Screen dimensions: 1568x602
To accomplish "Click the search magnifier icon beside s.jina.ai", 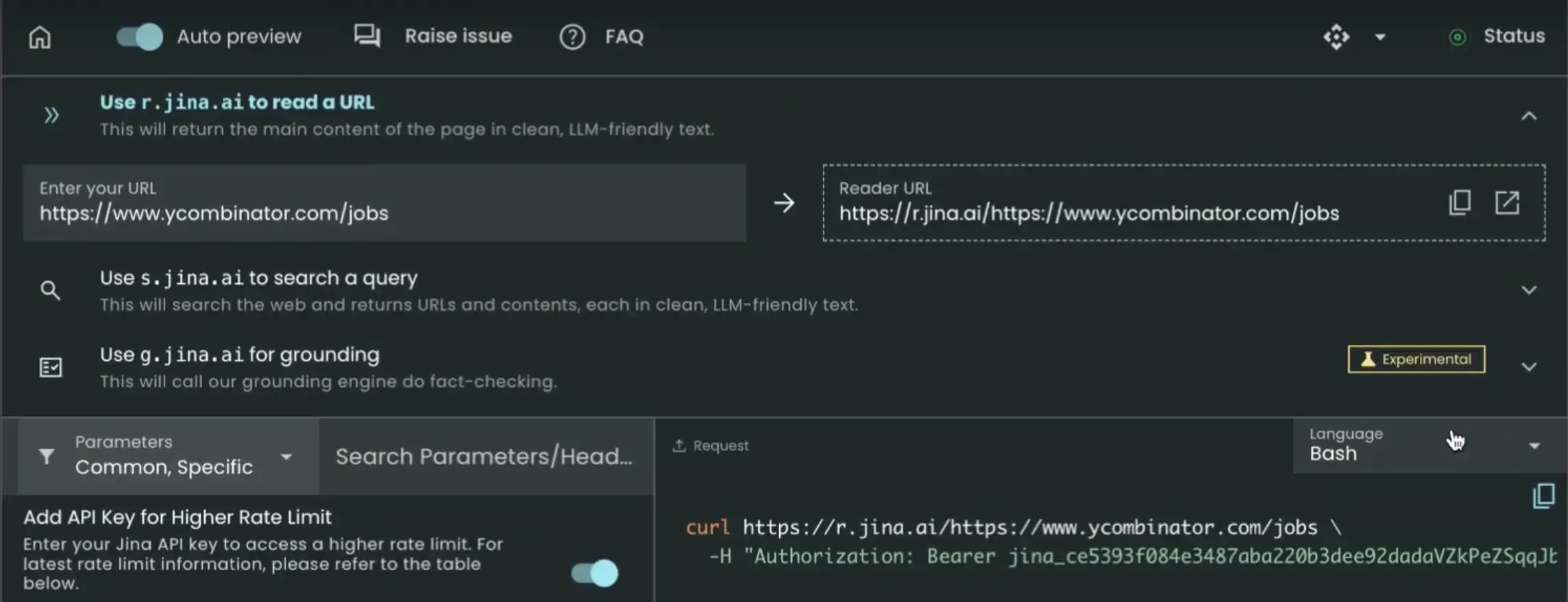I will [50, 290].
